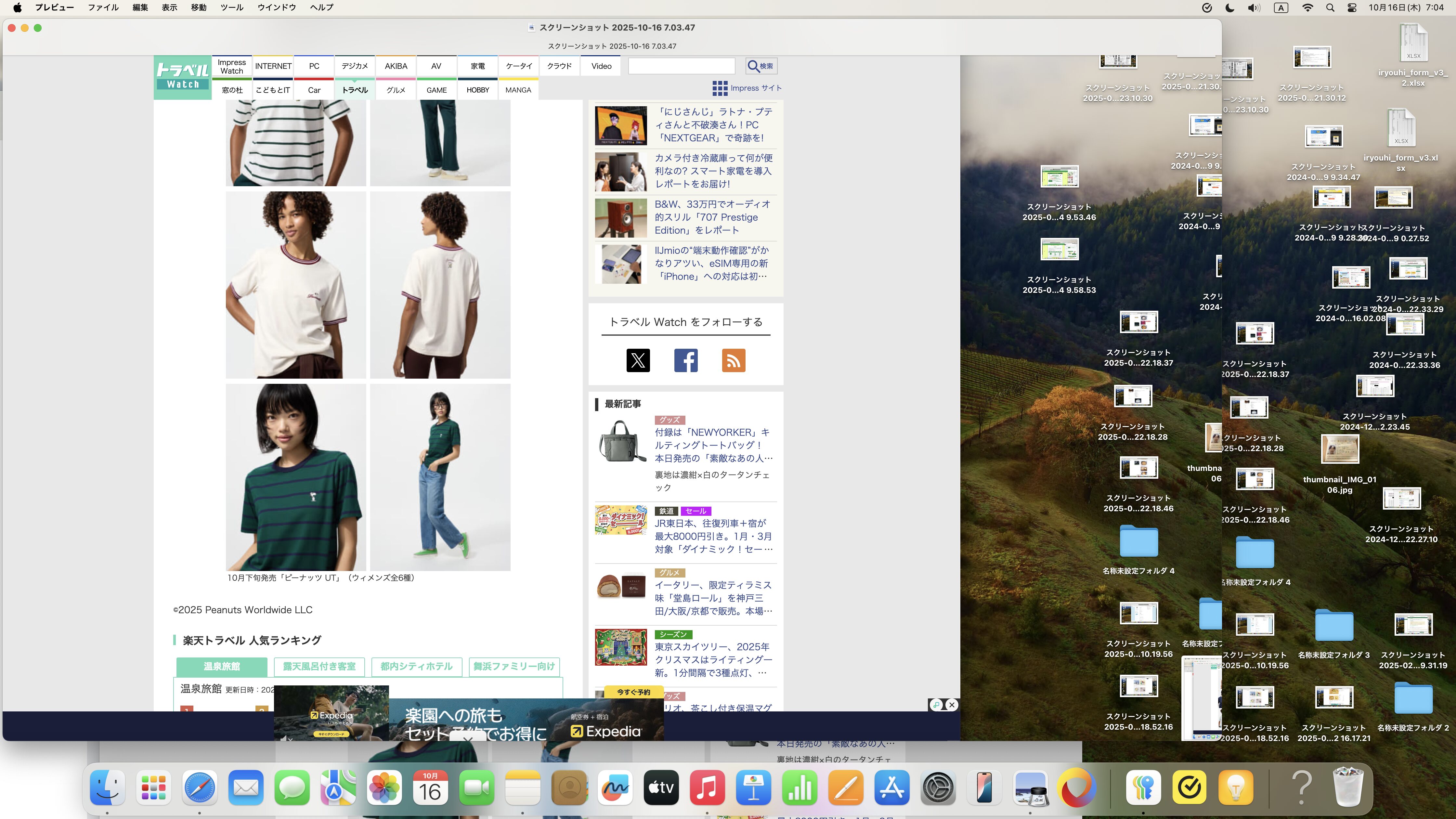Select the 露天風呂付き客室 ranking tab

[319, 666]
